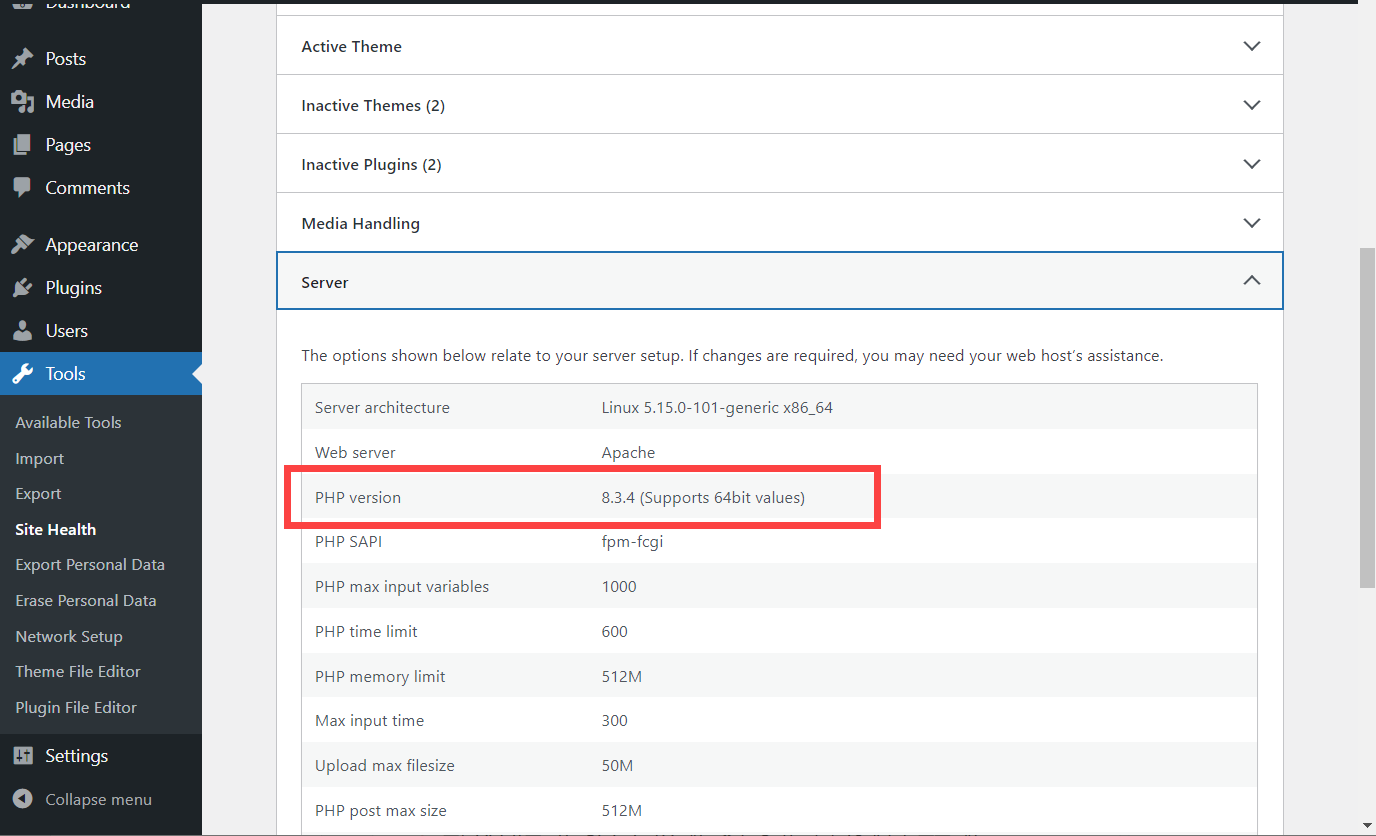The height and width of the screenshot is (836, 1376).
Task: Click 'PHP post max size' label
Action: (x=381, y=811)
